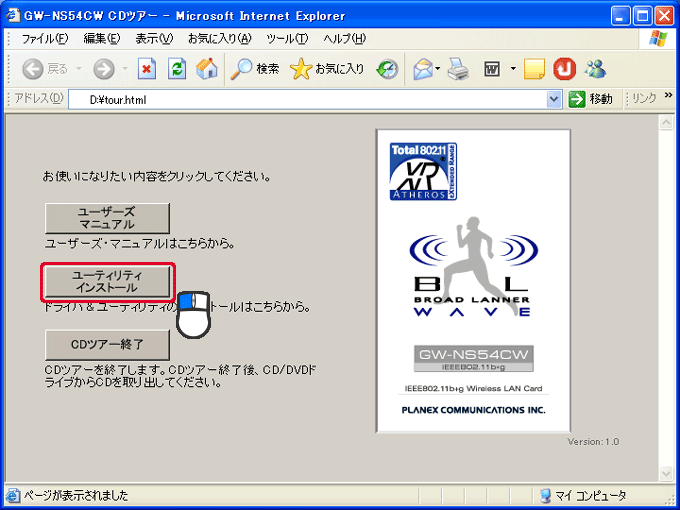Click the red circular U icon

[x=564, y=69]
